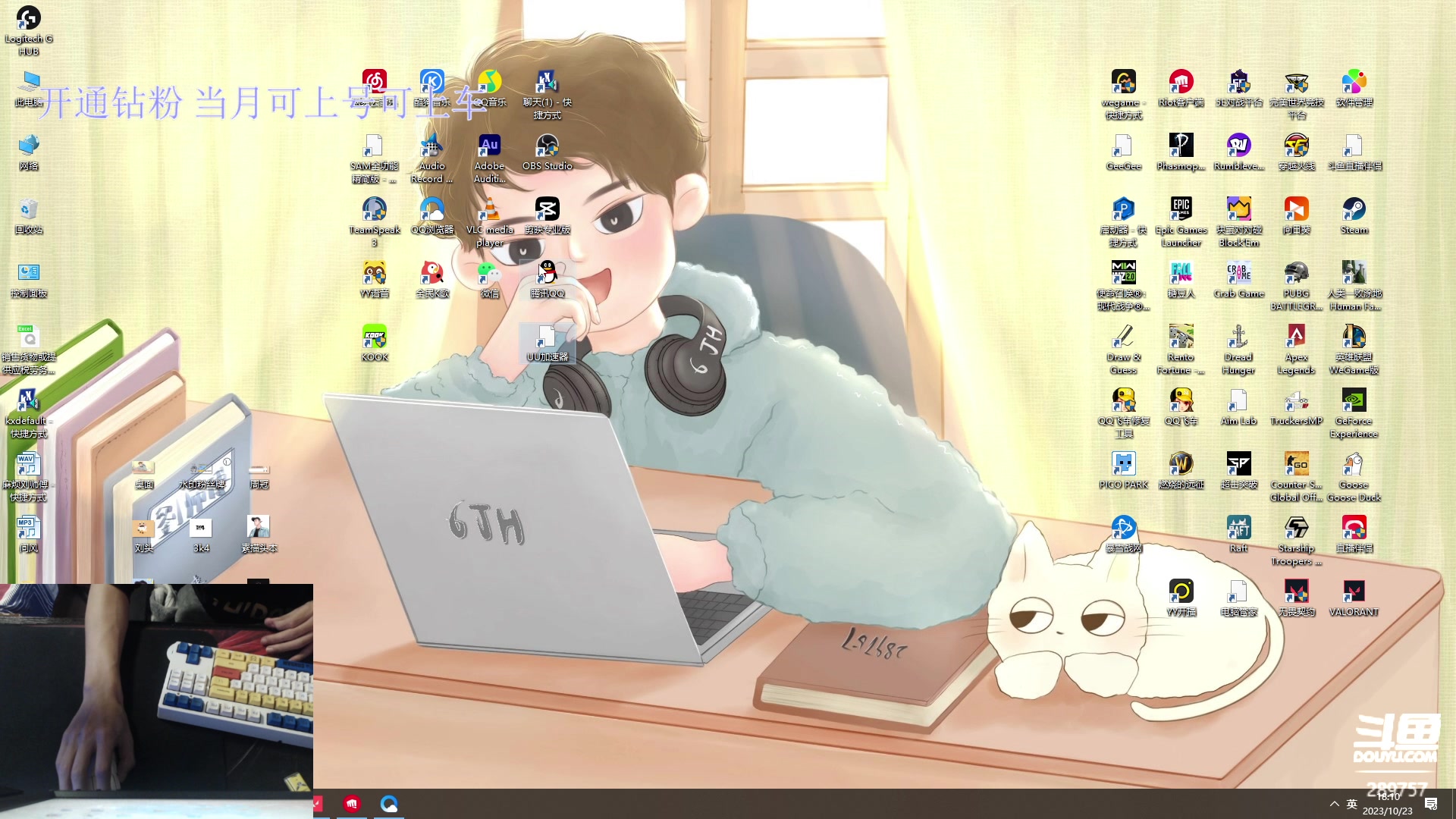Click the Aim Lab desktop shortcut
The height and width of the screenshot is (819, 1456).
(x=1238, y=401)
